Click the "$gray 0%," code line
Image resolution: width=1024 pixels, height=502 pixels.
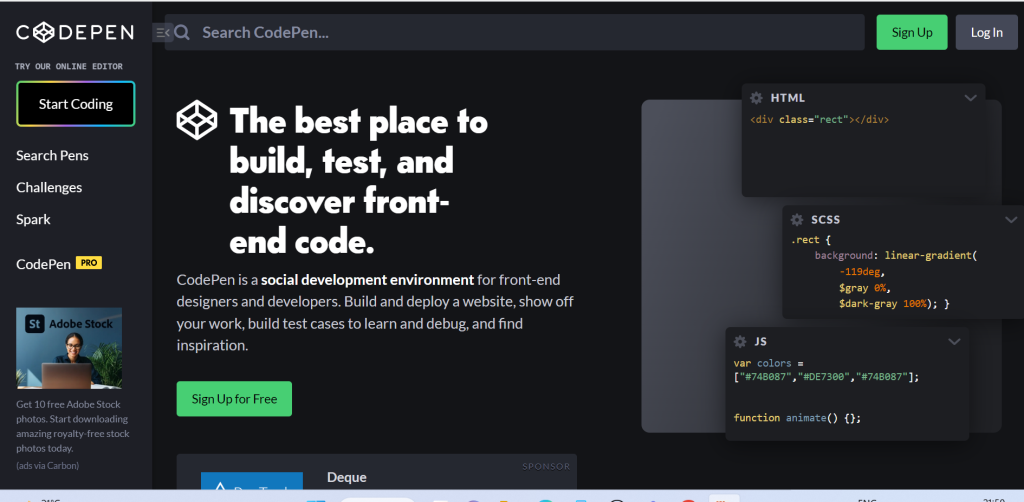coord(865,287)
